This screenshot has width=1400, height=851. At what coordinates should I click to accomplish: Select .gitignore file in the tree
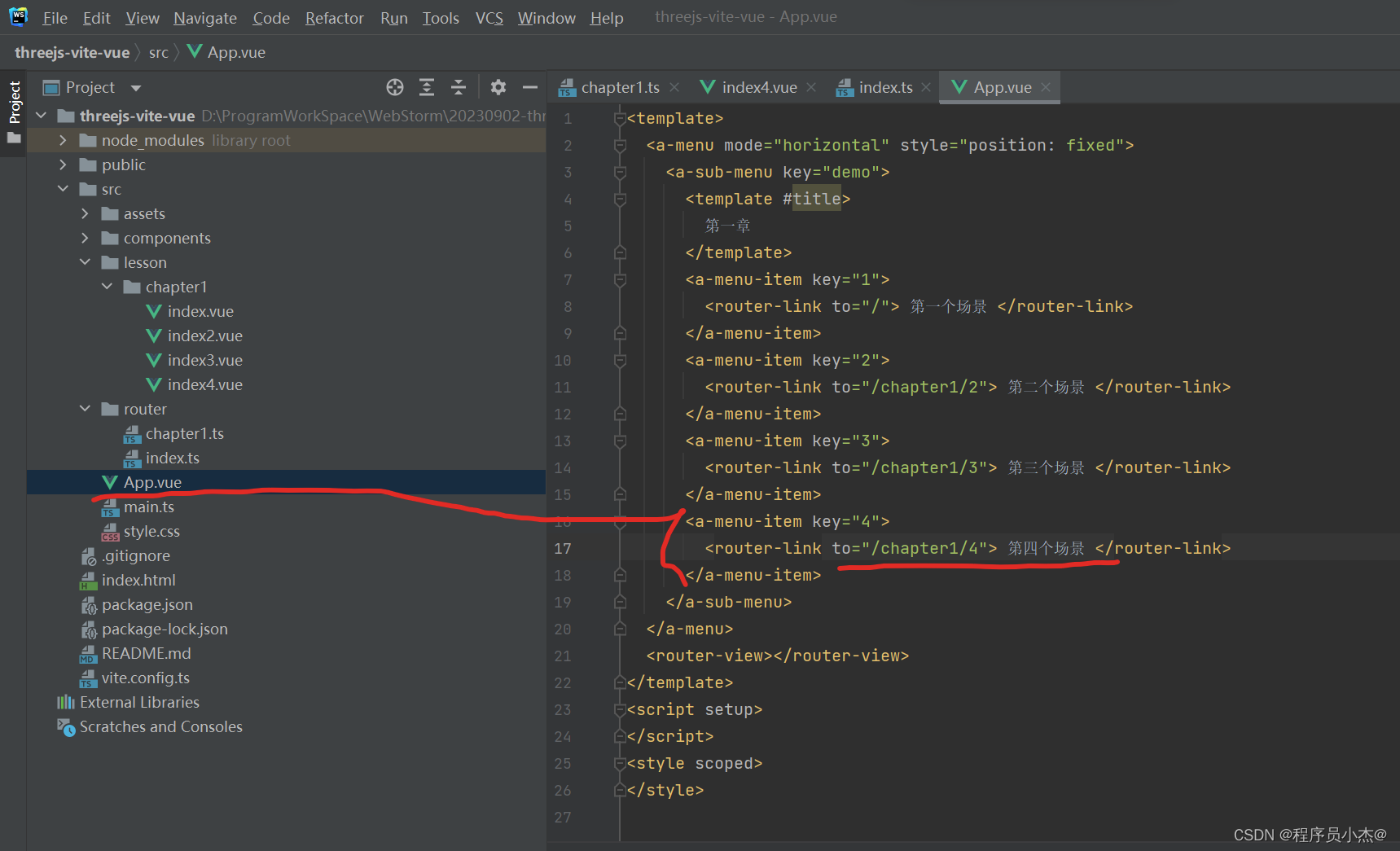(135, 555)
